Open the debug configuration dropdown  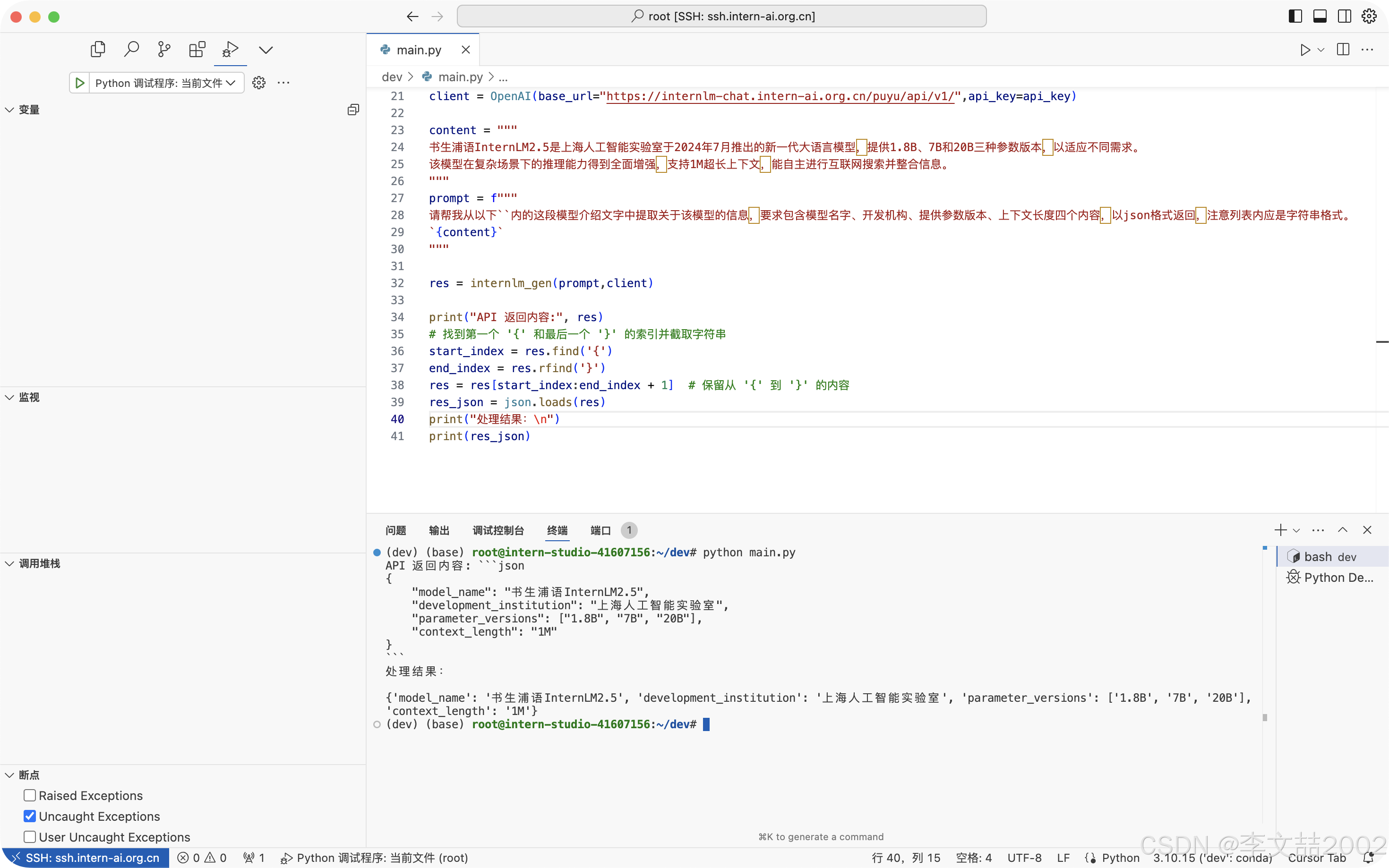pos(232,83)
